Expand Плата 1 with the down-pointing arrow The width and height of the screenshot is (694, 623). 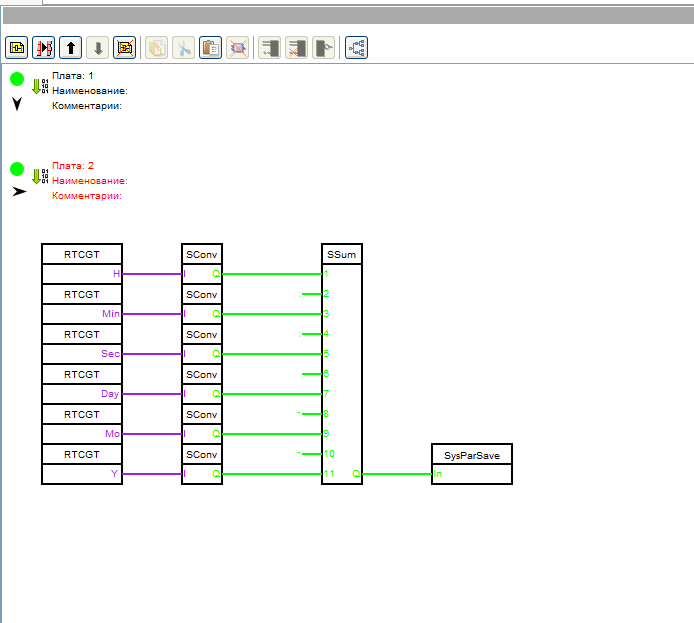(17, 104)
